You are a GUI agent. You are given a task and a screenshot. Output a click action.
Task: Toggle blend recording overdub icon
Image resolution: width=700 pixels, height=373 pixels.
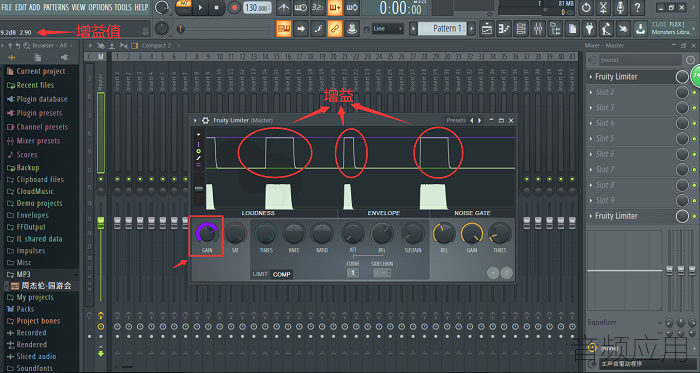[335, 7]
